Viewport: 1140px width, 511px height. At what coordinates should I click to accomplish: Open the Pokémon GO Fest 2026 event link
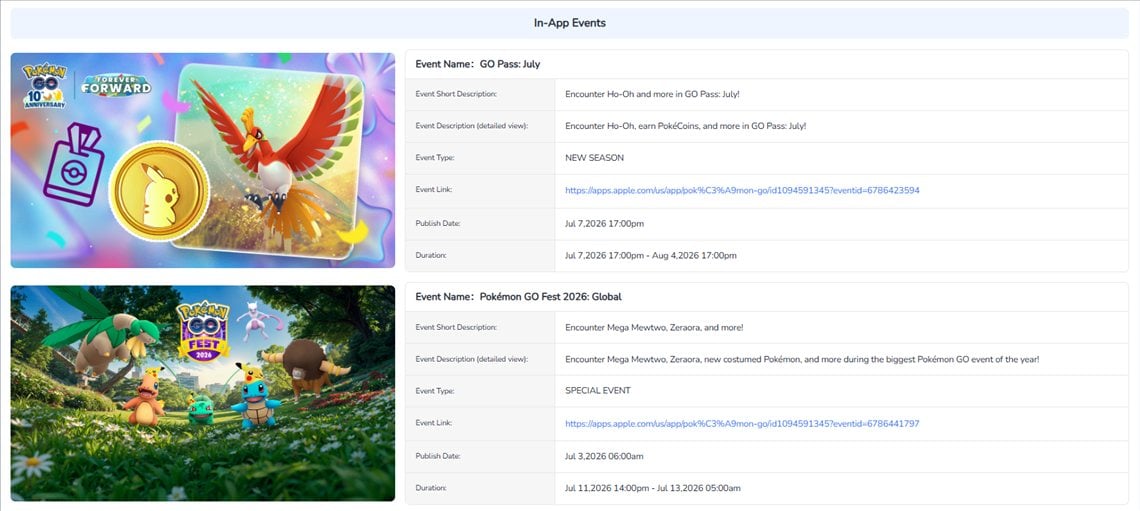742,423
